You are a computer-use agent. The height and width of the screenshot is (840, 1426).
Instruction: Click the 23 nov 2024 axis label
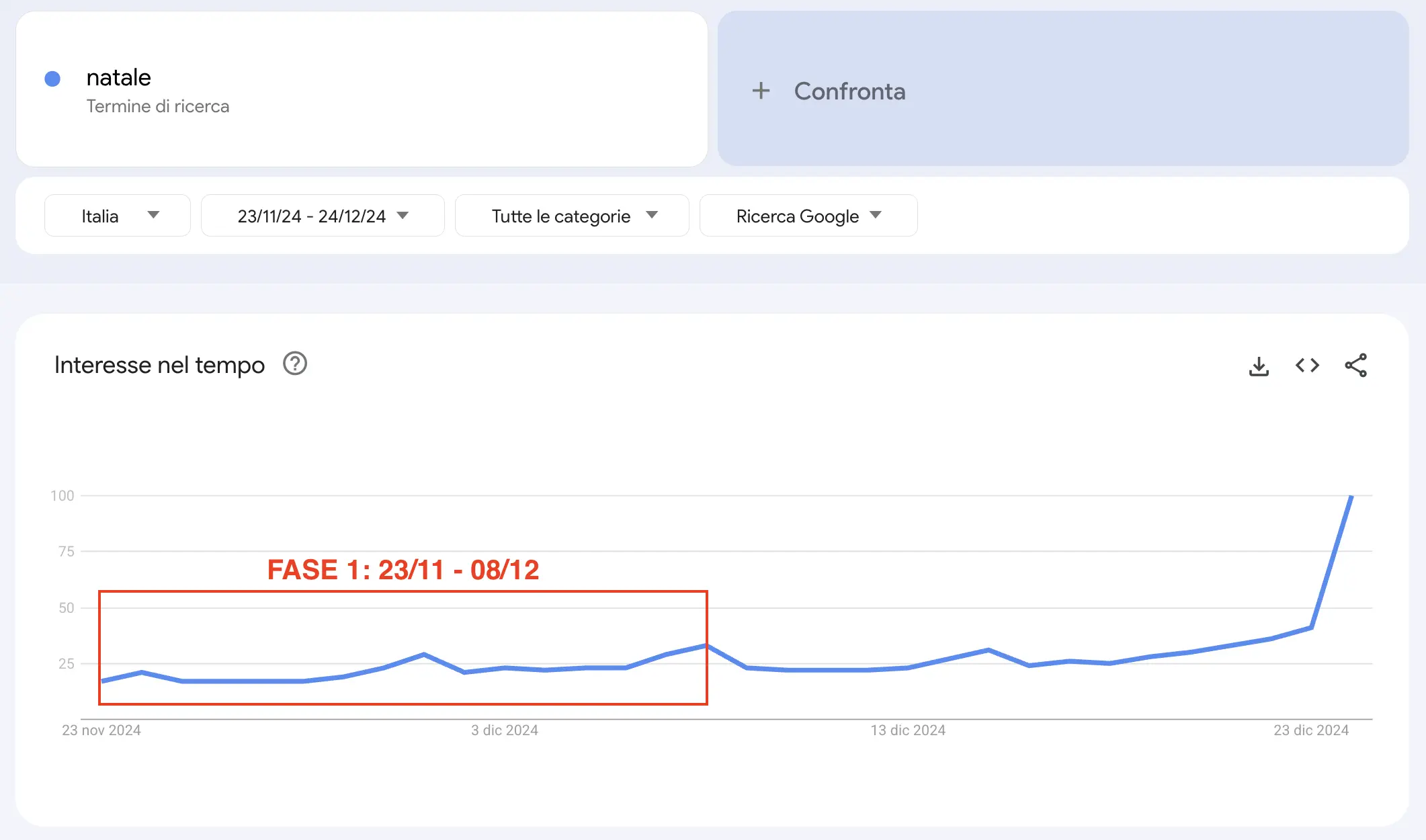pos(101,730)
